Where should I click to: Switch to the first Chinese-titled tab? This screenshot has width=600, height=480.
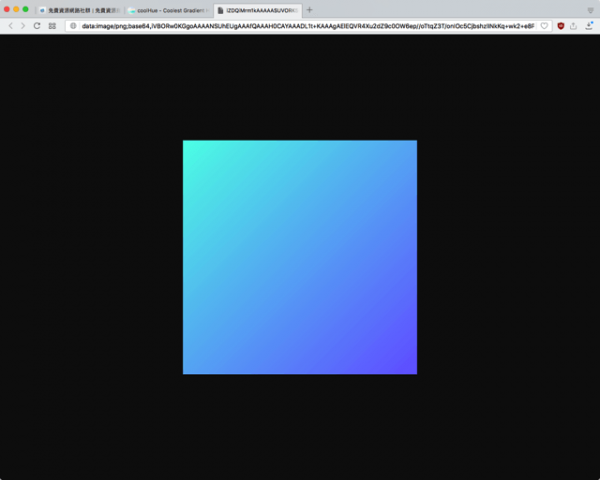tap(78, 10)
